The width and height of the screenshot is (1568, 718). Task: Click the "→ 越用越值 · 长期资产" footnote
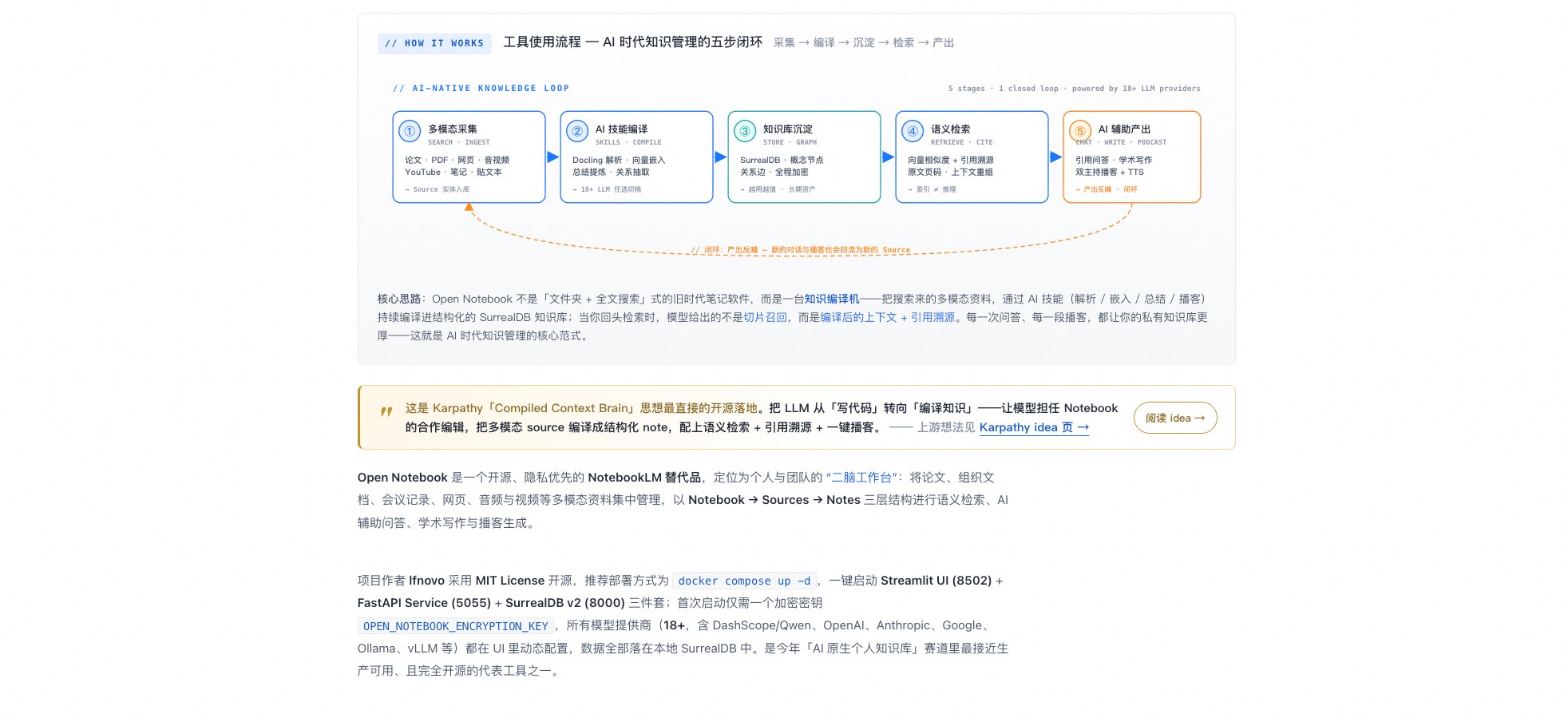(x=778, y=189)
